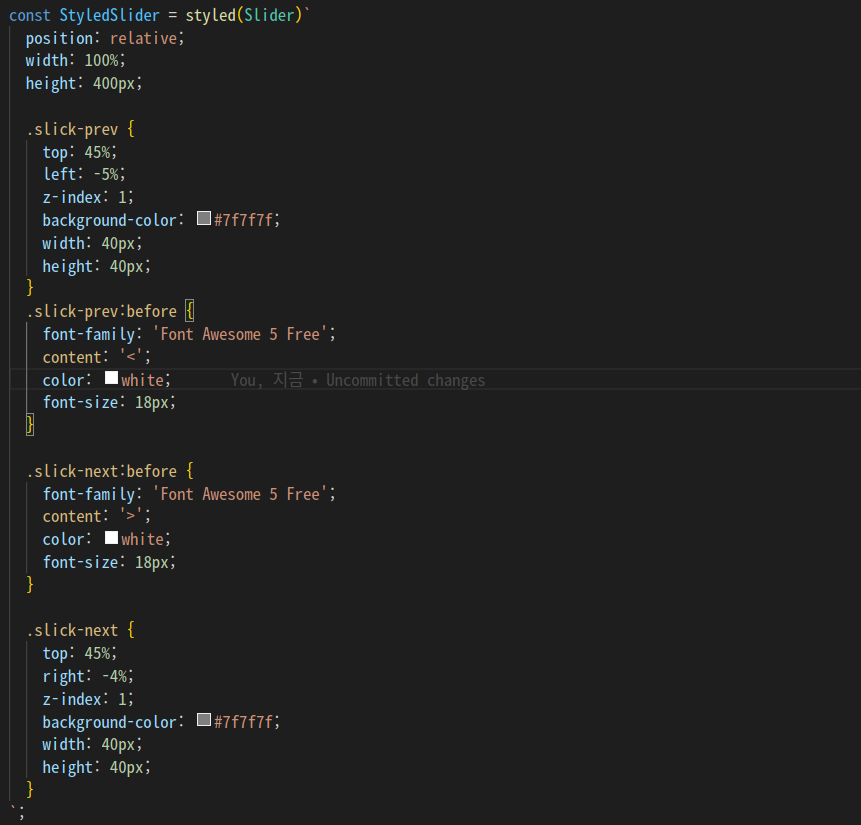
Task: Click the 'Slider' argument in styled()
Action: (269, 15)
